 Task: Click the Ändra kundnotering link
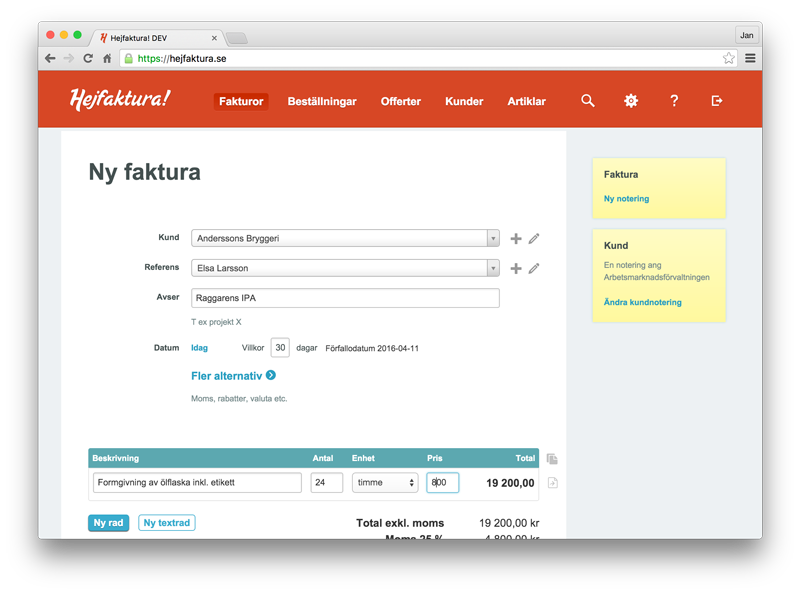coord(642,302)
